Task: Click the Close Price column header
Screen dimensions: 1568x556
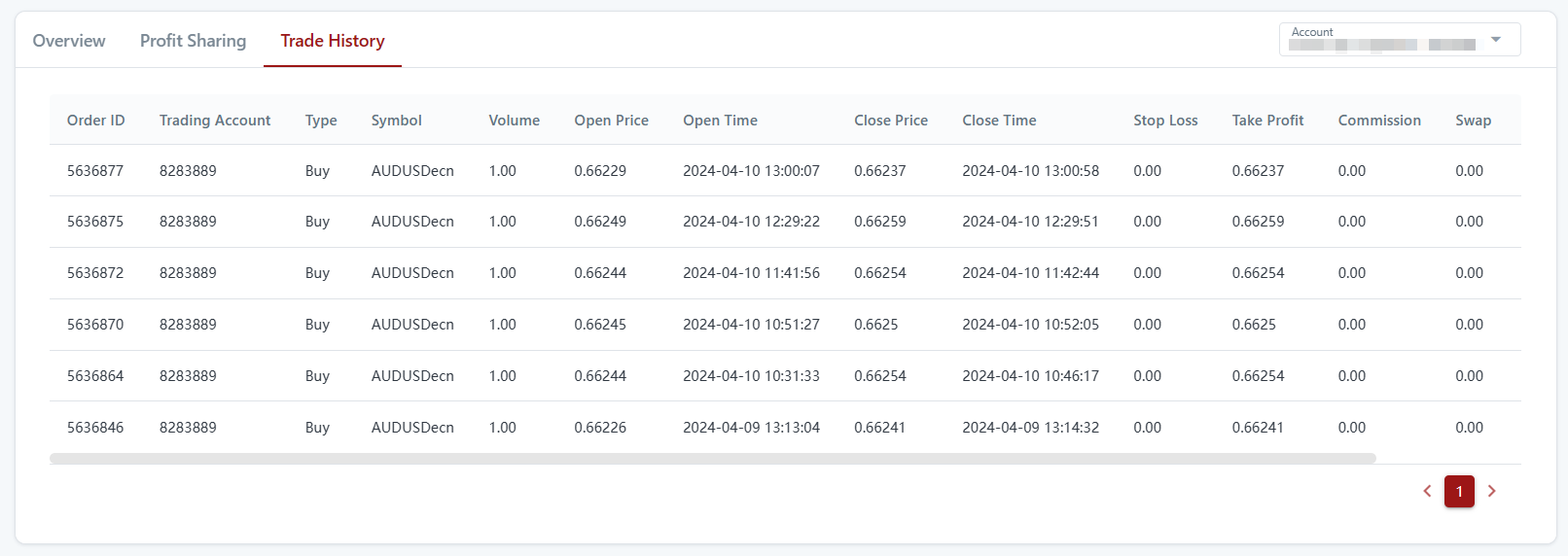Action: click(890, 121)
